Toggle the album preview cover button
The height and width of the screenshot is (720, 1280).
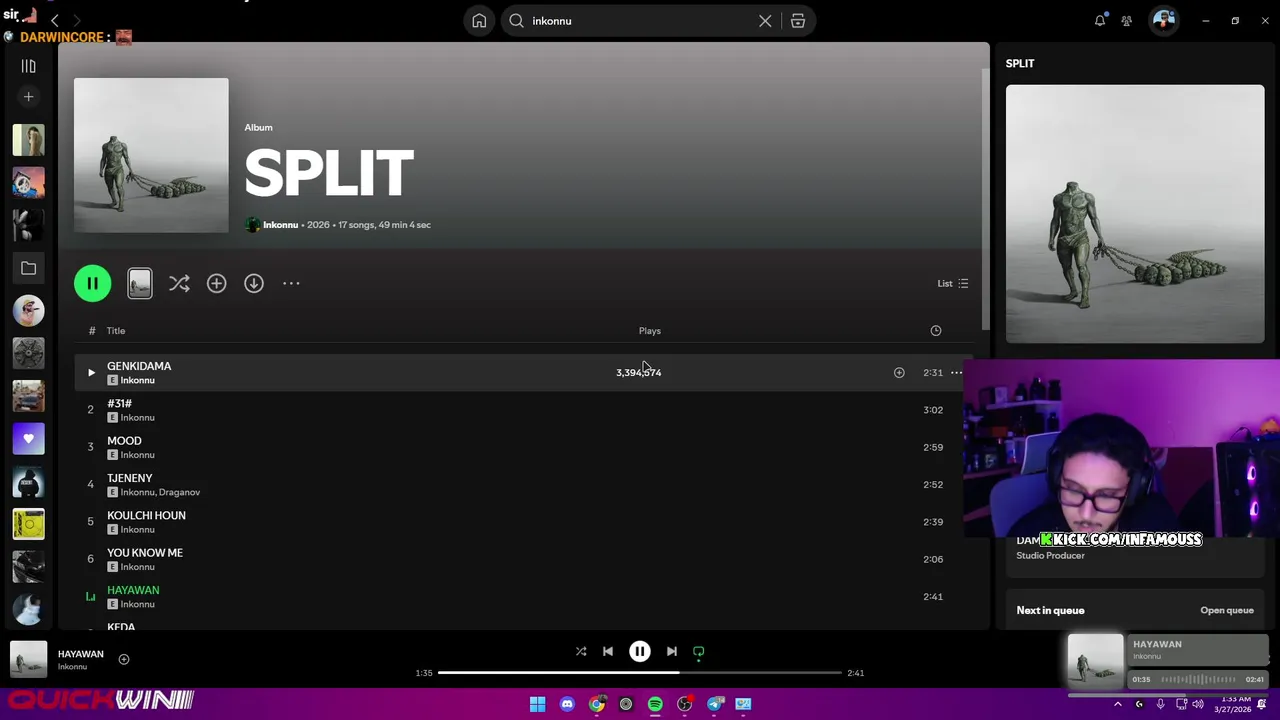[x=140, y=283]
